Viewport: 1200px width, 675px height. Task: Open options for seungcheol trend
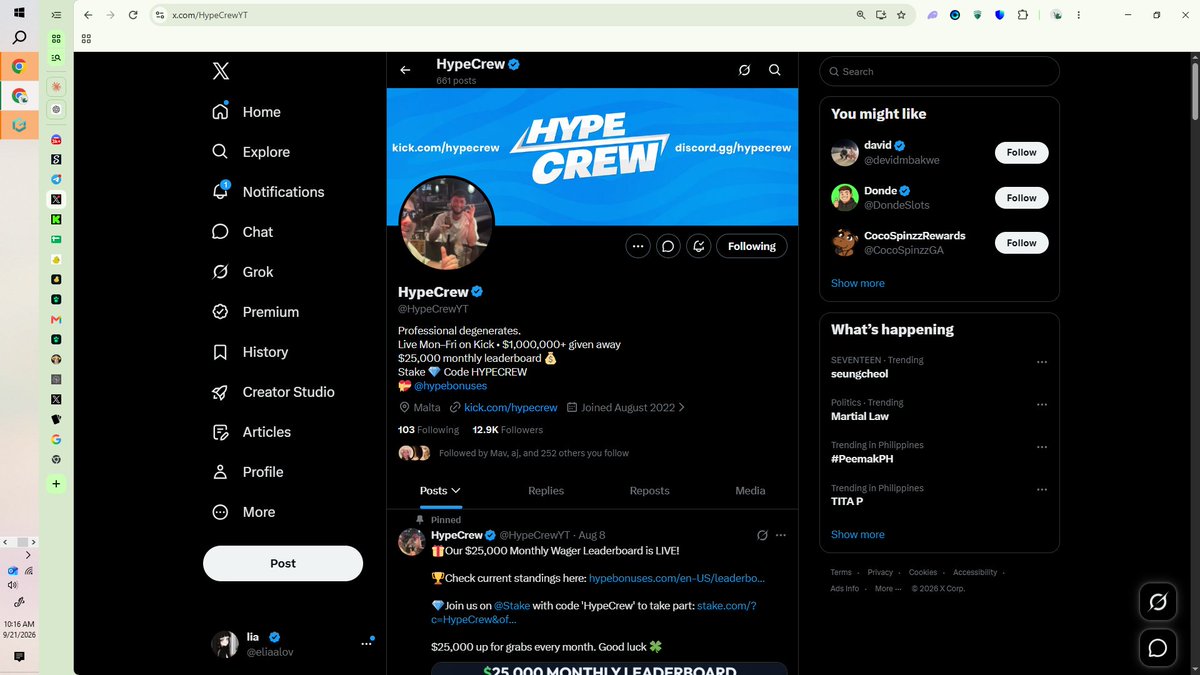[1042, 362]
